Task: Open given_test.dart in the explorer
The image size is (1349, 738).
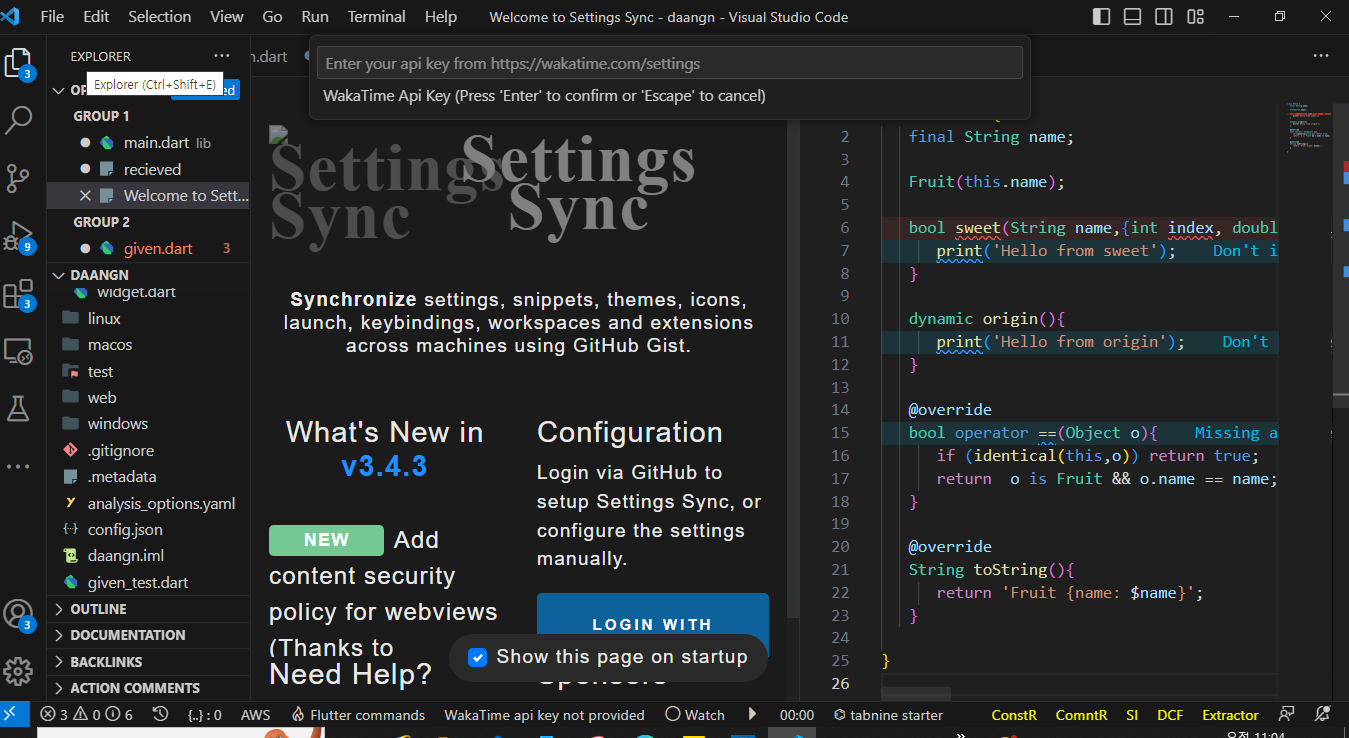Action: [x=149, y=582]
